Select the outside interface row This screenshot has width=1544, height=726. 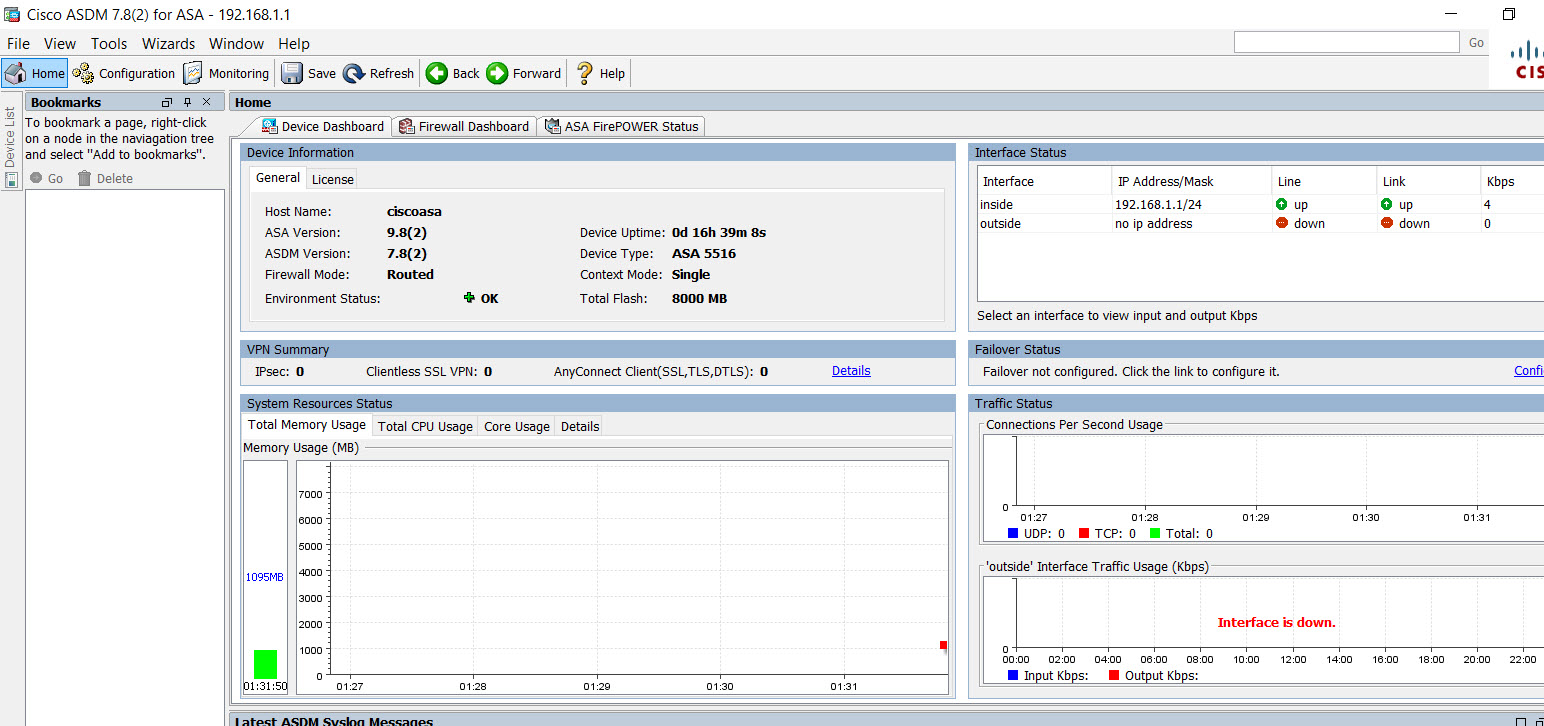pos(1000,224)
